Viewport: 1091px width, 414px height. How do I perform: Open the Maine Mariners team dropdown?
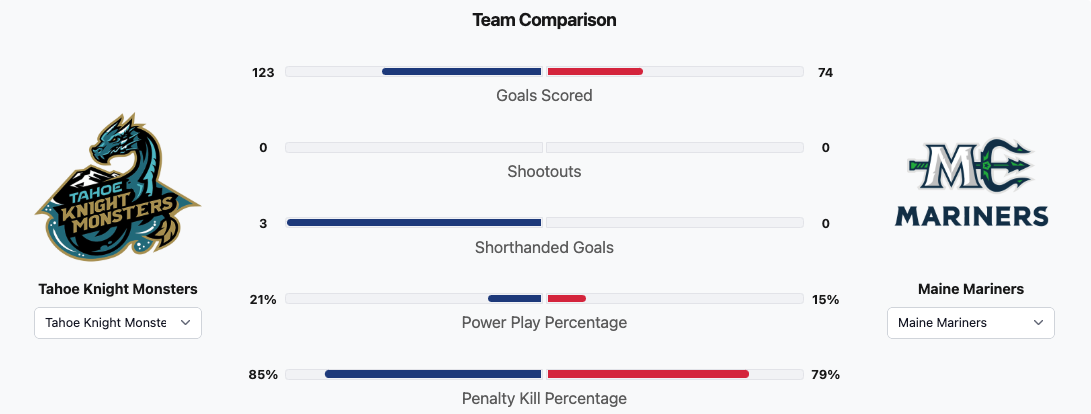coord(970,323)
